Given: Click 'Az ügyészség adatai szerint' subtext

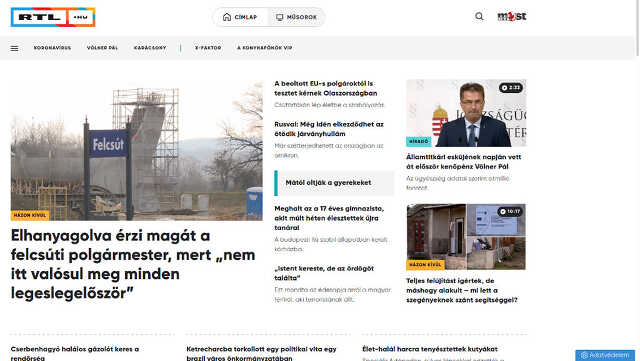Looking at the screenshot, I should coord(458,183).
